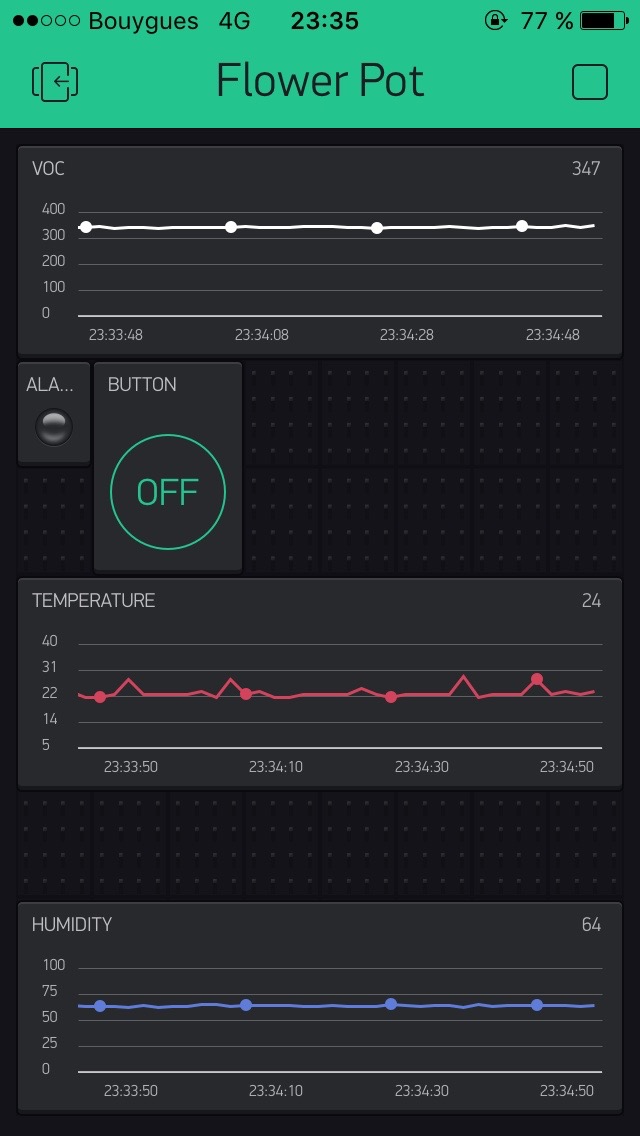Tap the humidity reading 64

pyautogui.click(x=591, y=924)
